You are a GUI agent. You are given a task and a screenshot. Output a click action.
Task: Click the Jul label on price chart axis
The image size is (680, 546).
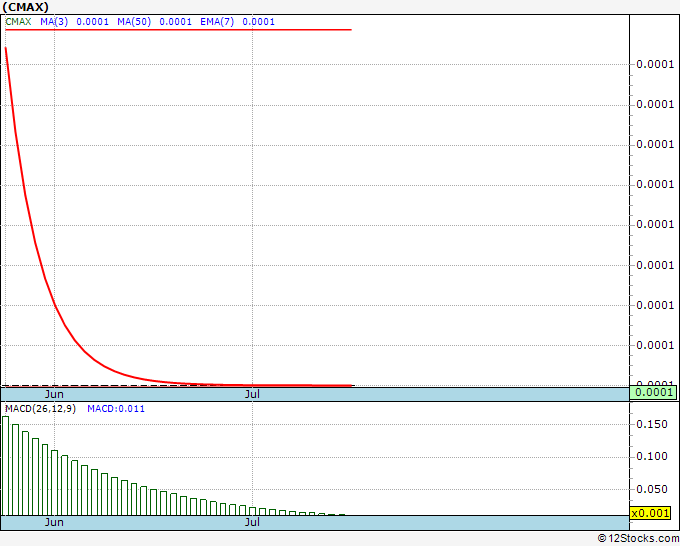252,394
